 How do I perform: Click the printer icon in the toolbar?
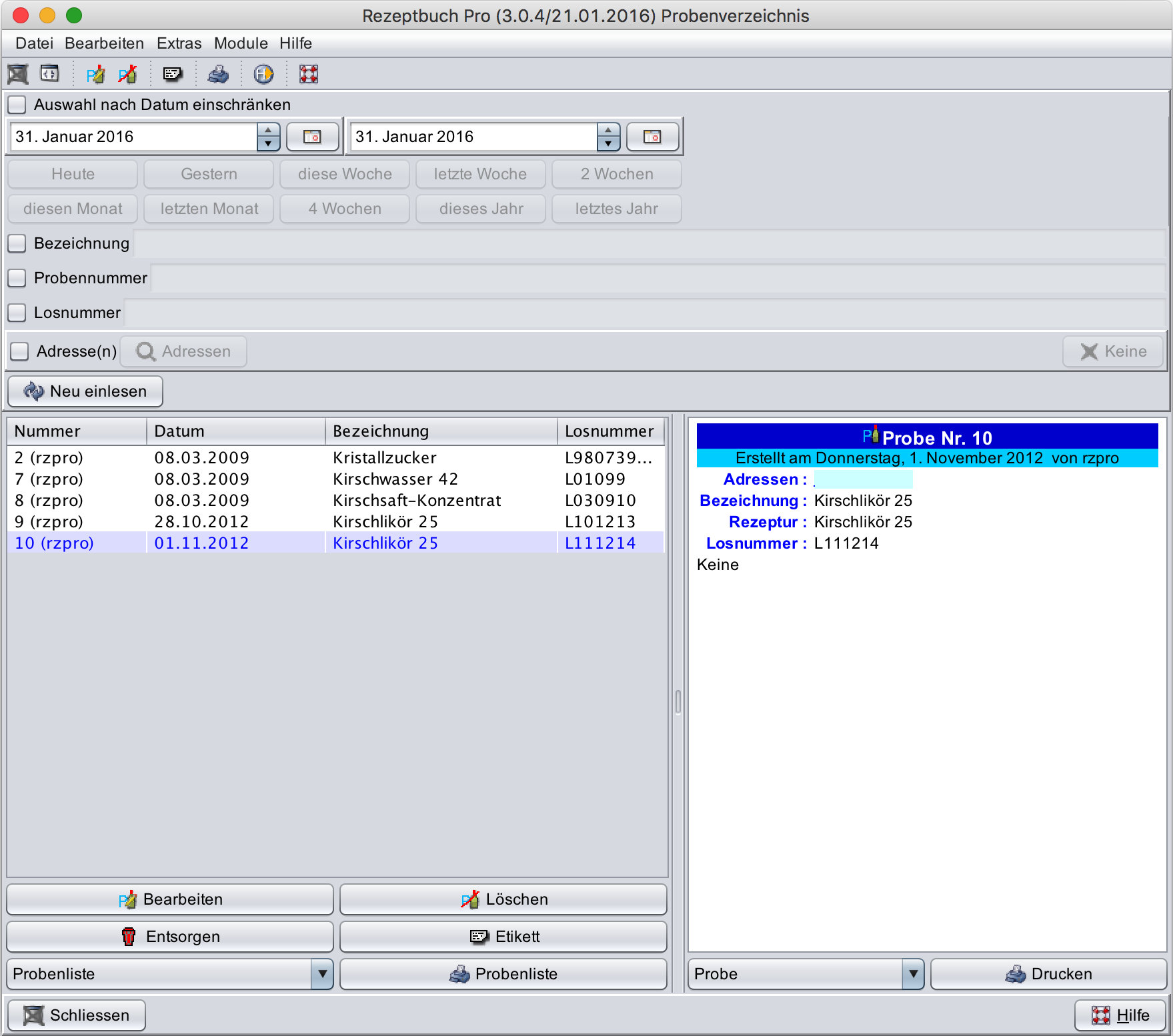[x=218, y=74]
